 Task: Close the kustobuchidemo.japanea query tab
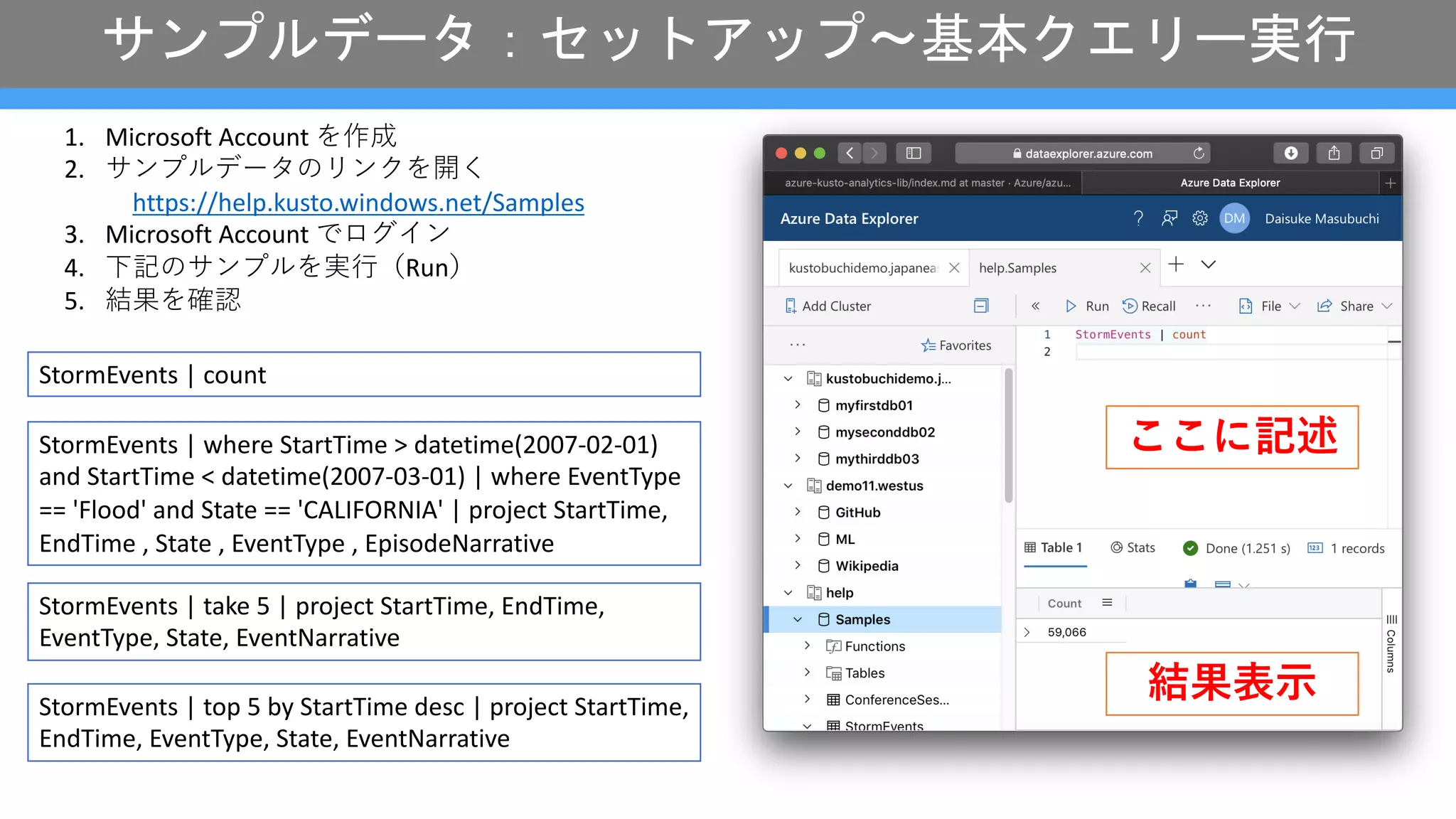(x=954, y=268)
